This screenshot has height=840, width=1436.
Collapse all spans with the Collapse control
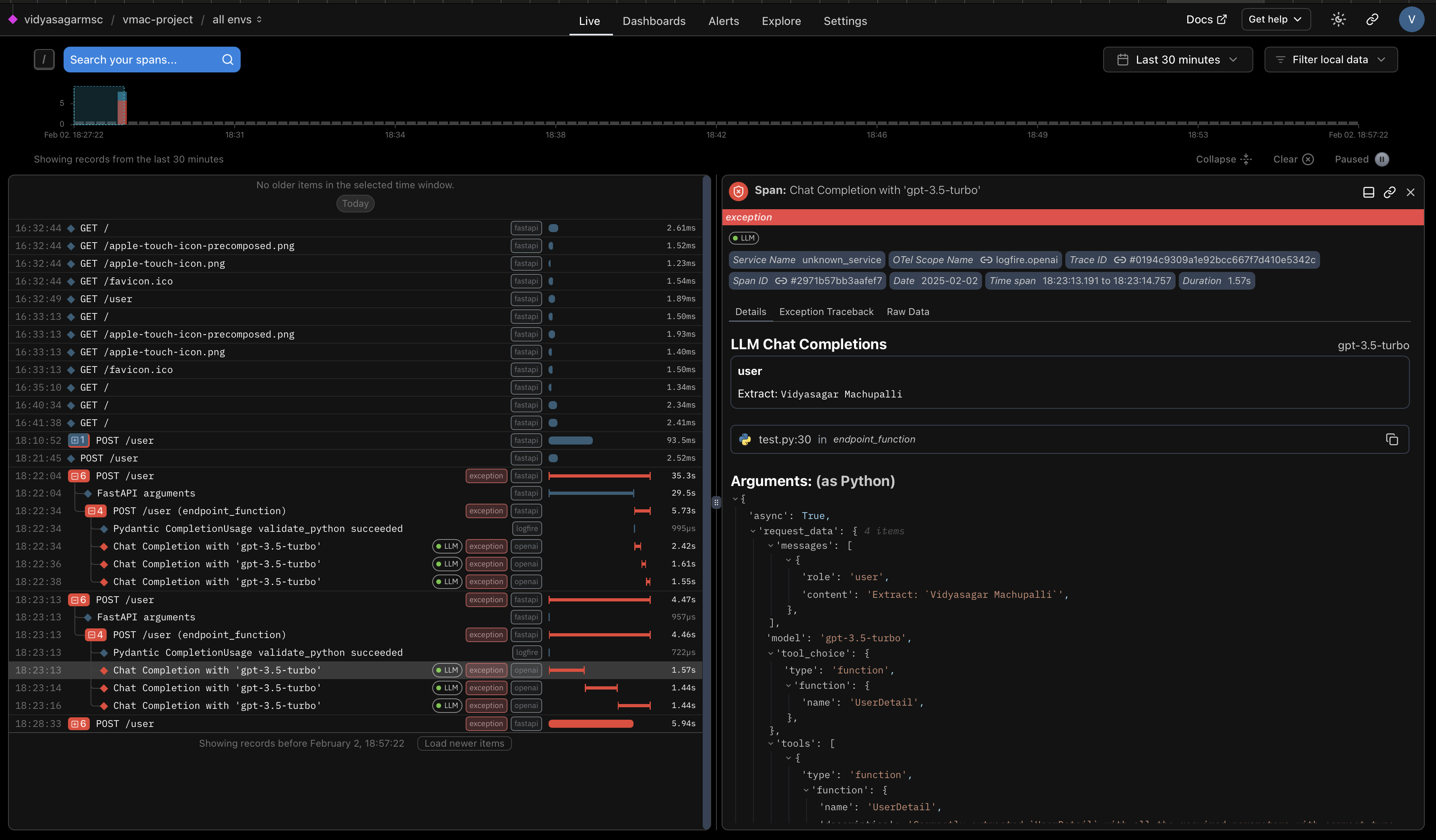coord(1224,159)
